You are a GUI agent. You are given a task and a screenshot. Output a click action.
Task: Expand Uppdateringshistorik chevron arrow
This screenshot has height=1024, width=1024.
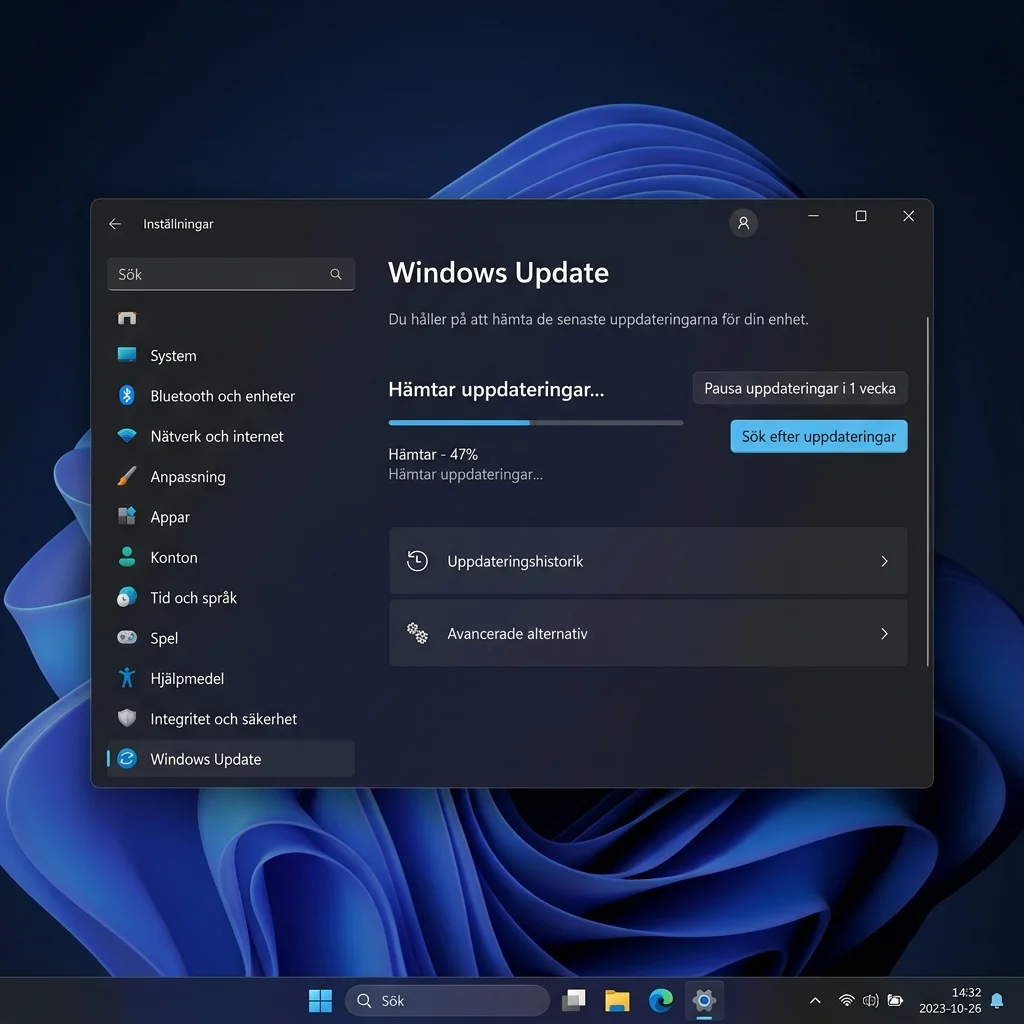[x=884, y=561]
